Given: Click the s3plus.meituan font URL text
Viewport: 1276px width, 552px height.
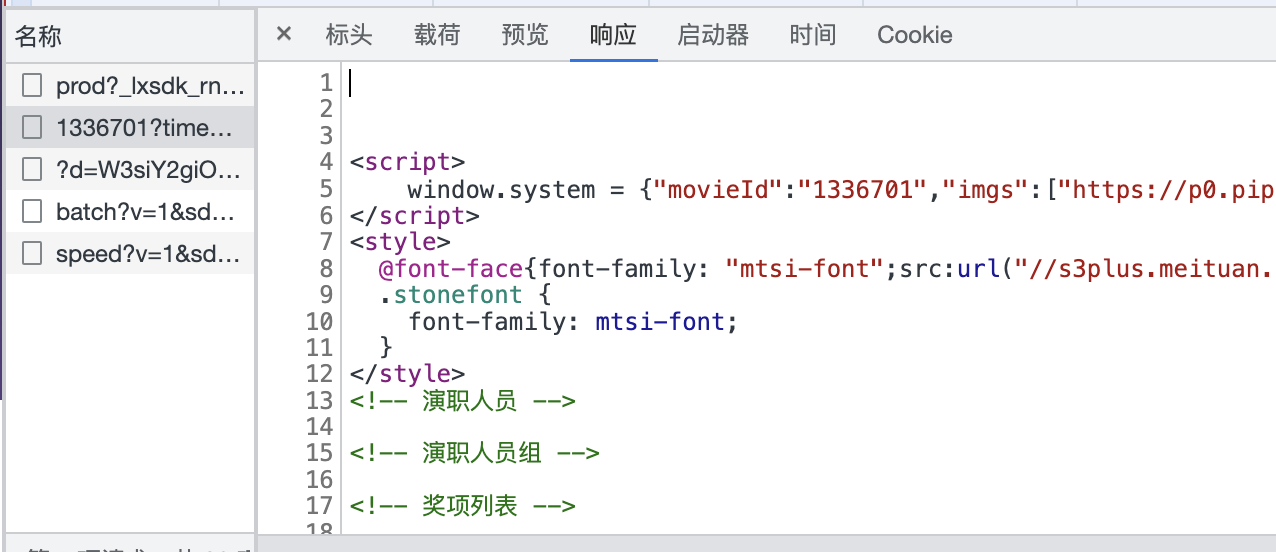Looking at the screenshot, I should (1146, 269).
